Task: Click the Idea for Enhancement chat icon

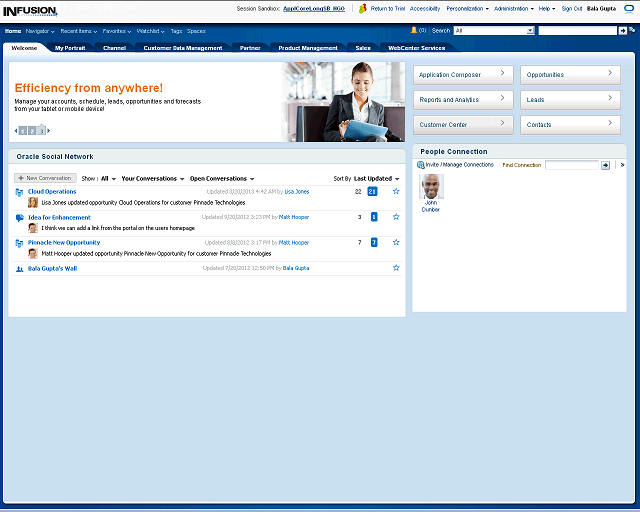Action: 20,217
